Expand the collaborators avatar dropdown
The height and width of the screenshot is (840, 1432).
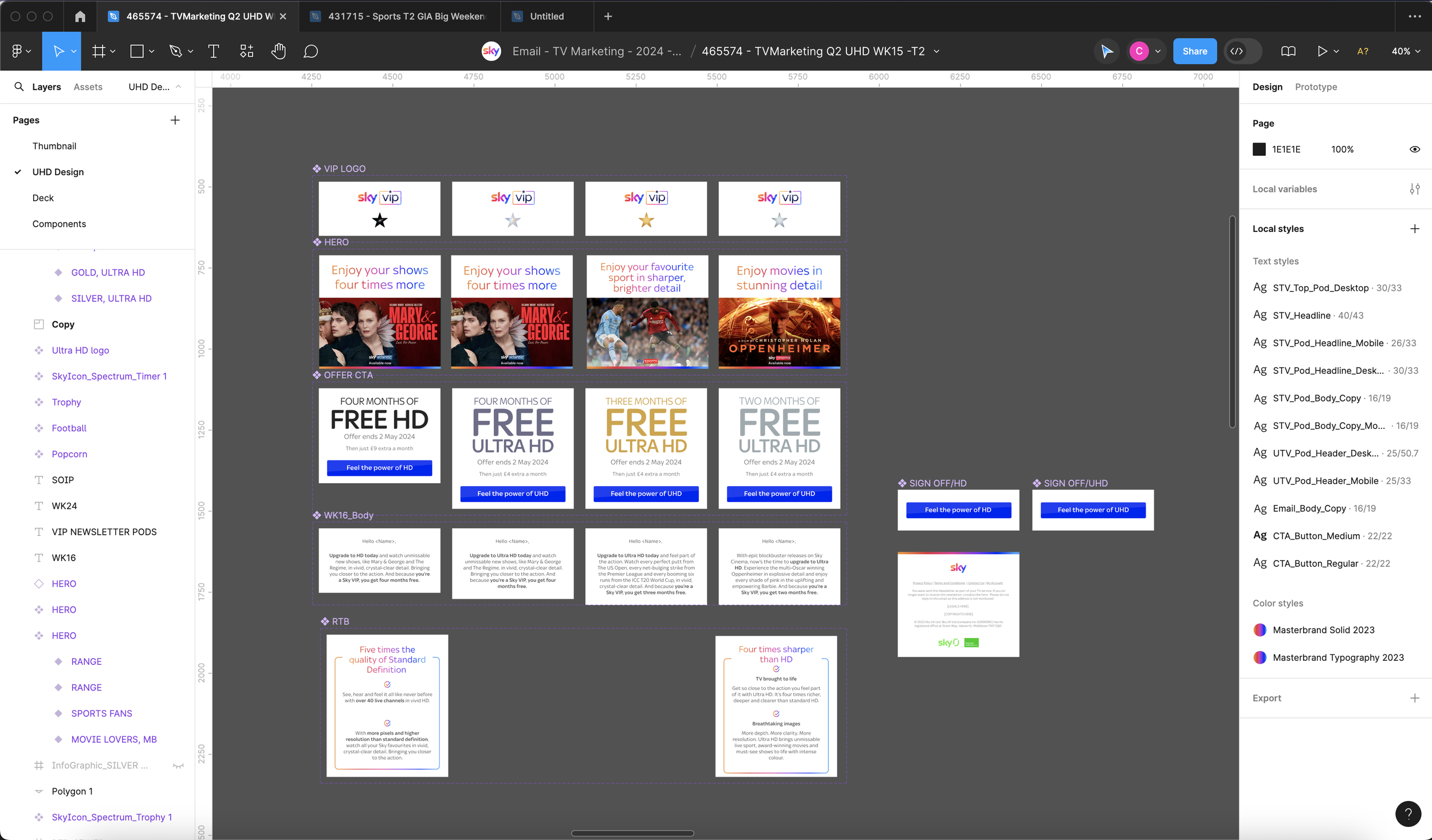coord(1158,52)
